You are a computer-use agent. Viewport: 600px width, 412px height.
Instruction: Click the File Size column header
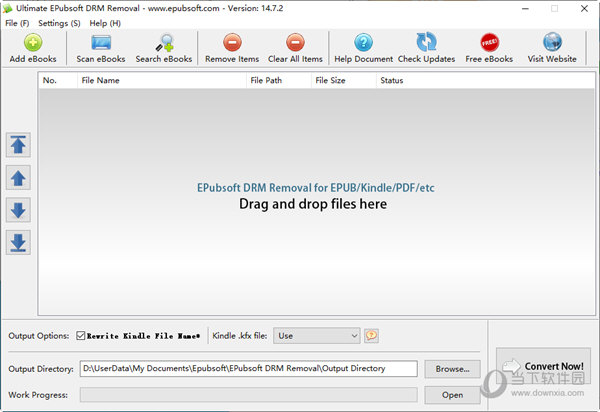tap(344, 80)
